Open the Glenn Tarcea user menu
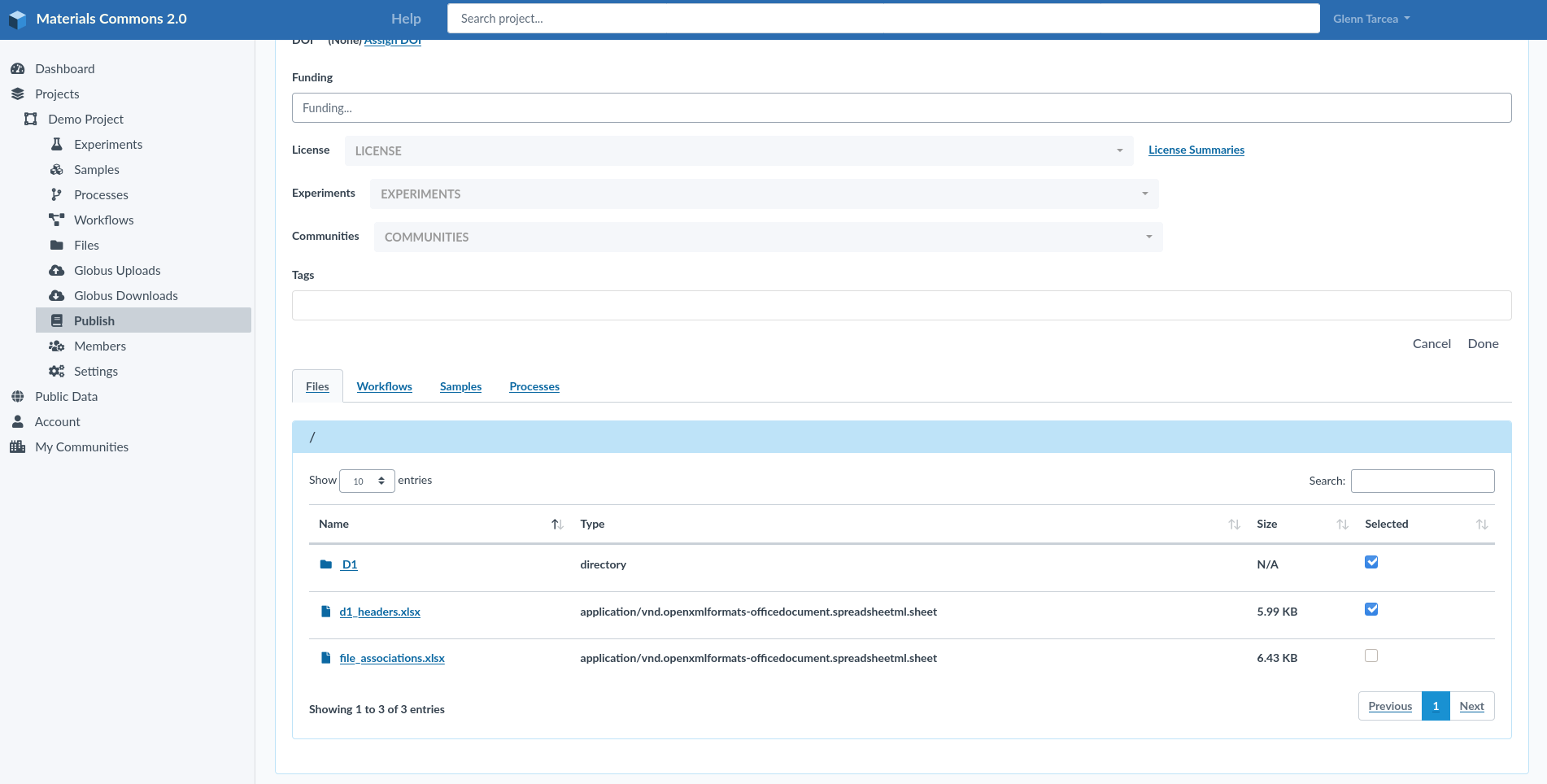 (1371, 19)
